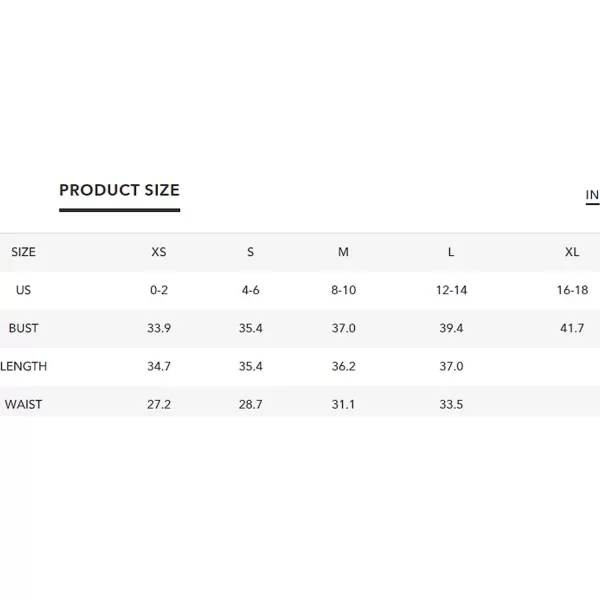Click the WAIST row label
The image size is (600, 600).
[x=23, y=404]
